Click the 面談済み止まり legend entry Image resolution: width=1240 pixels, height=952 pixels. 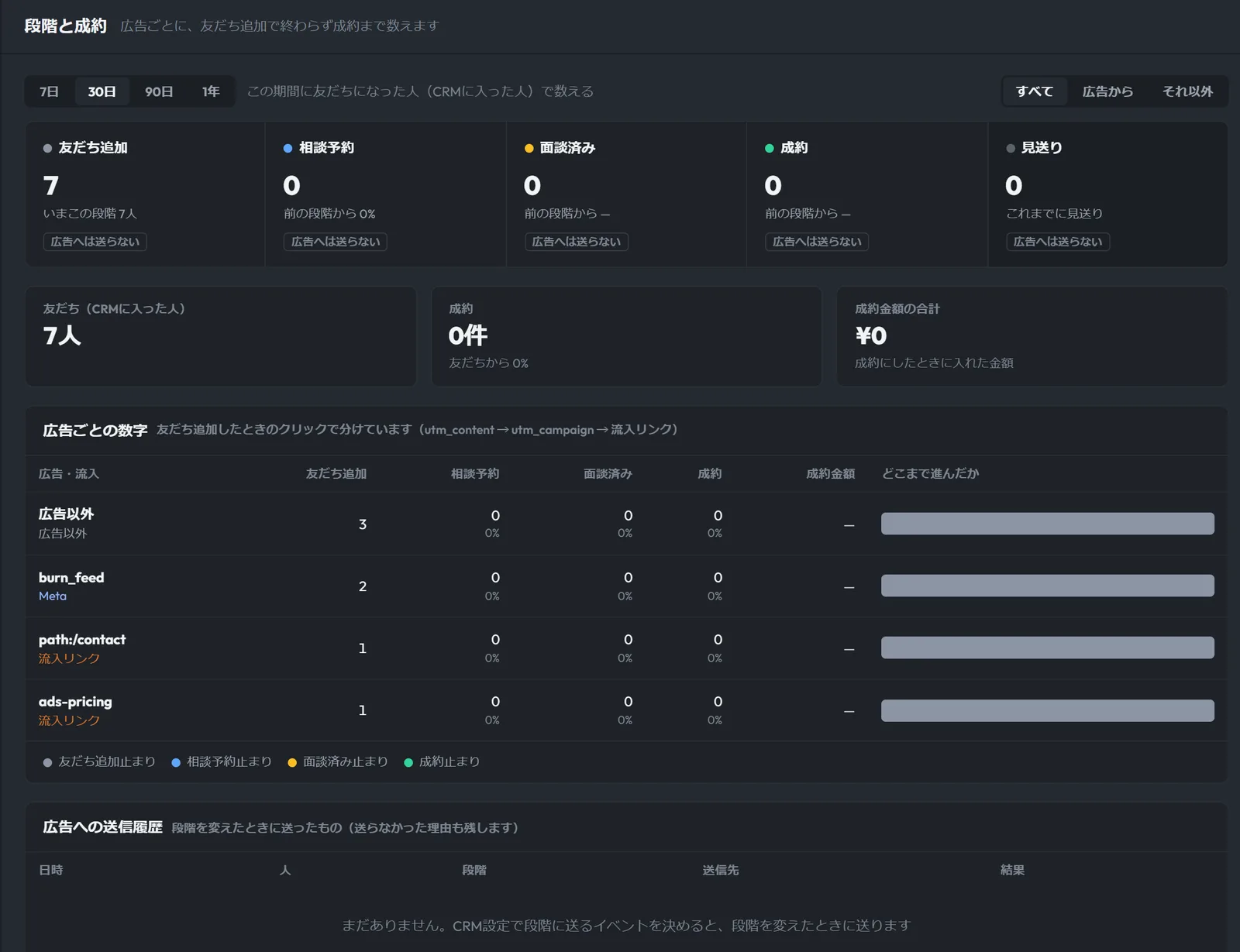[338, 762]
